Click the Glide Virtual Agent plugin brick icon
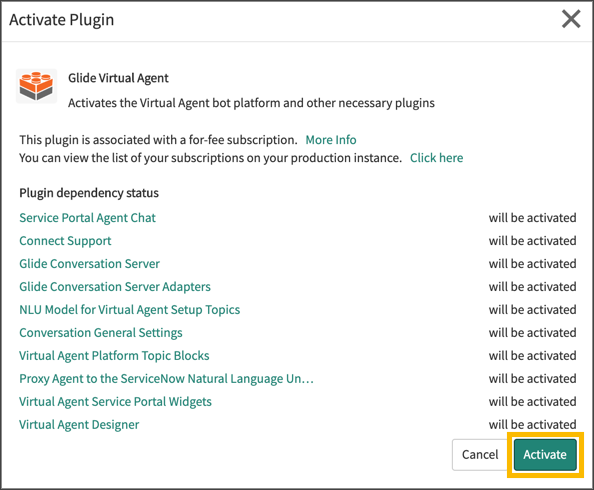The height and width of the screenshot is (490, 594). (x=36, y=86)
